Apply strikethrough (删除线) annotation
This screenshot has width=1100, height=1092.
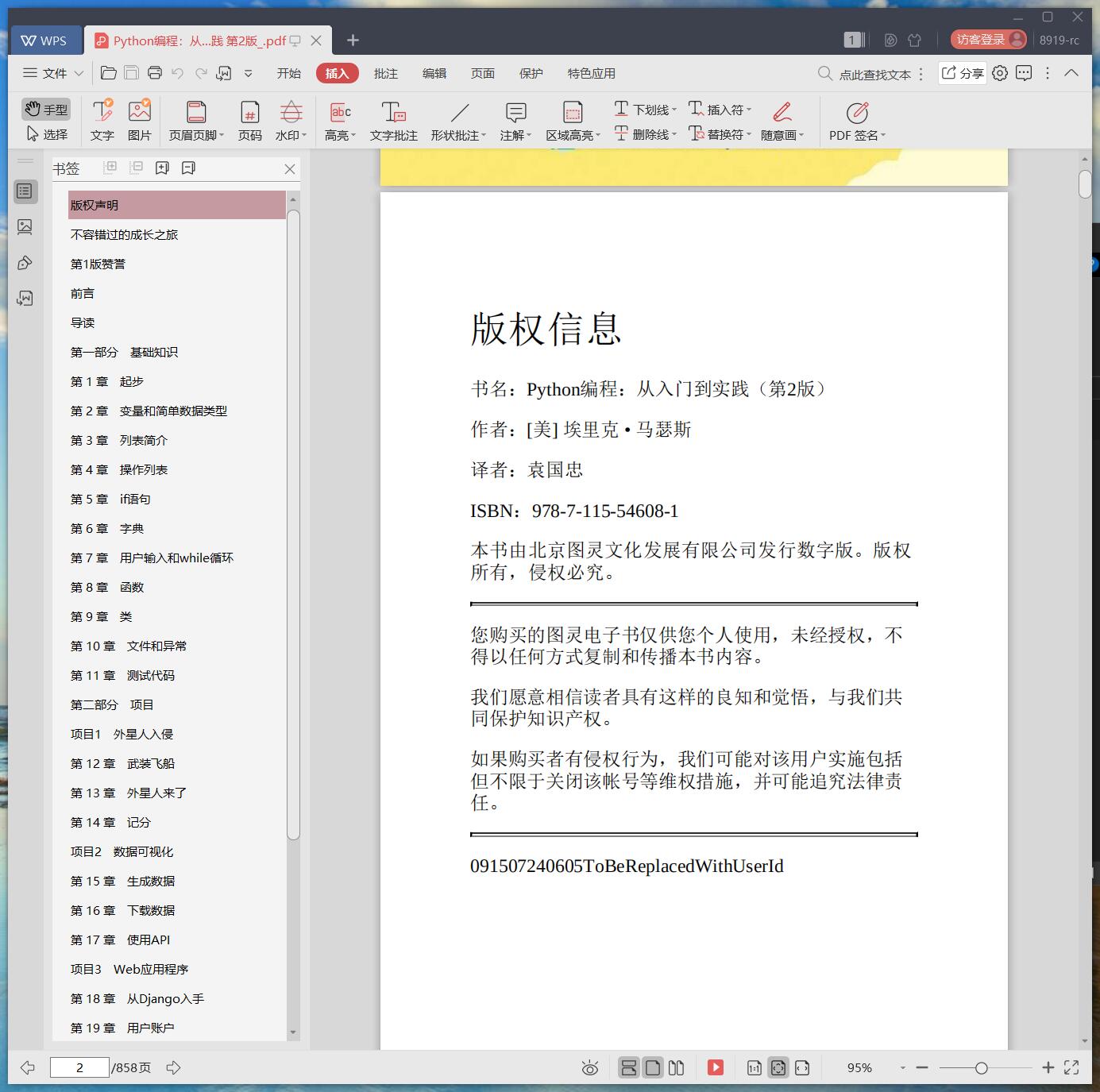[x=645, y=134]
